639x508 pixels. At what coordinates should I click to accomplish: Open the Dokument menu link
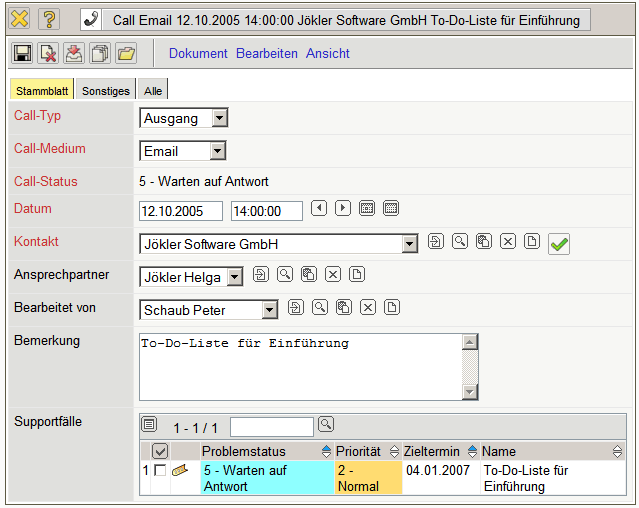tap(198, 53)
